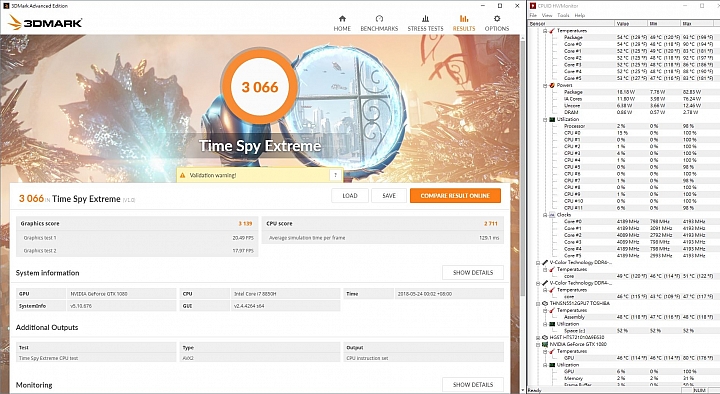Image resolution: width=720 pixels, height=394 pixels.
Task: Open the OPTIONS tab
Action: pos(497,23)
